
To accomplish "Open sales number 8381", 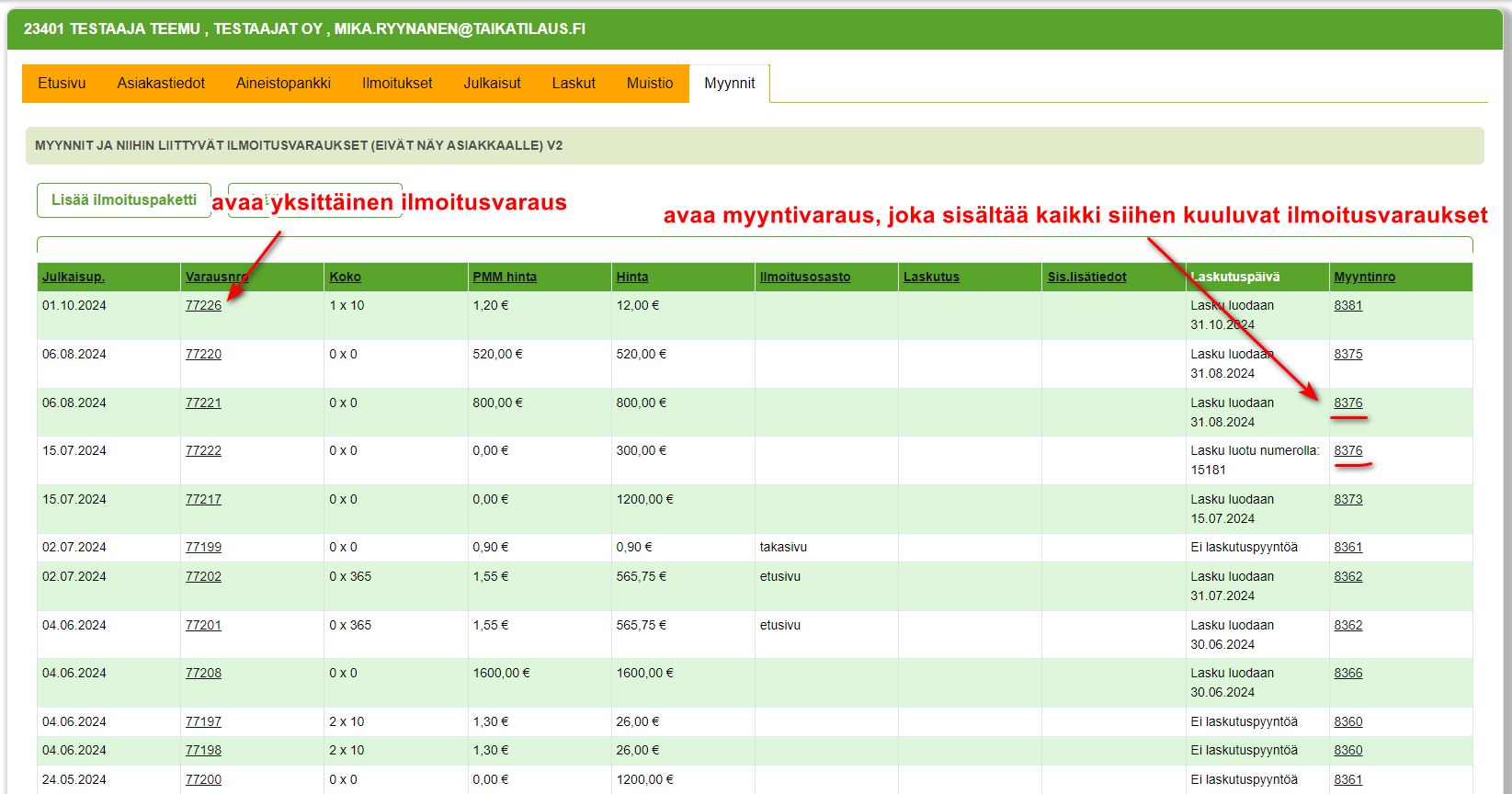I will pyautogui.click(x=1348, y=305).
